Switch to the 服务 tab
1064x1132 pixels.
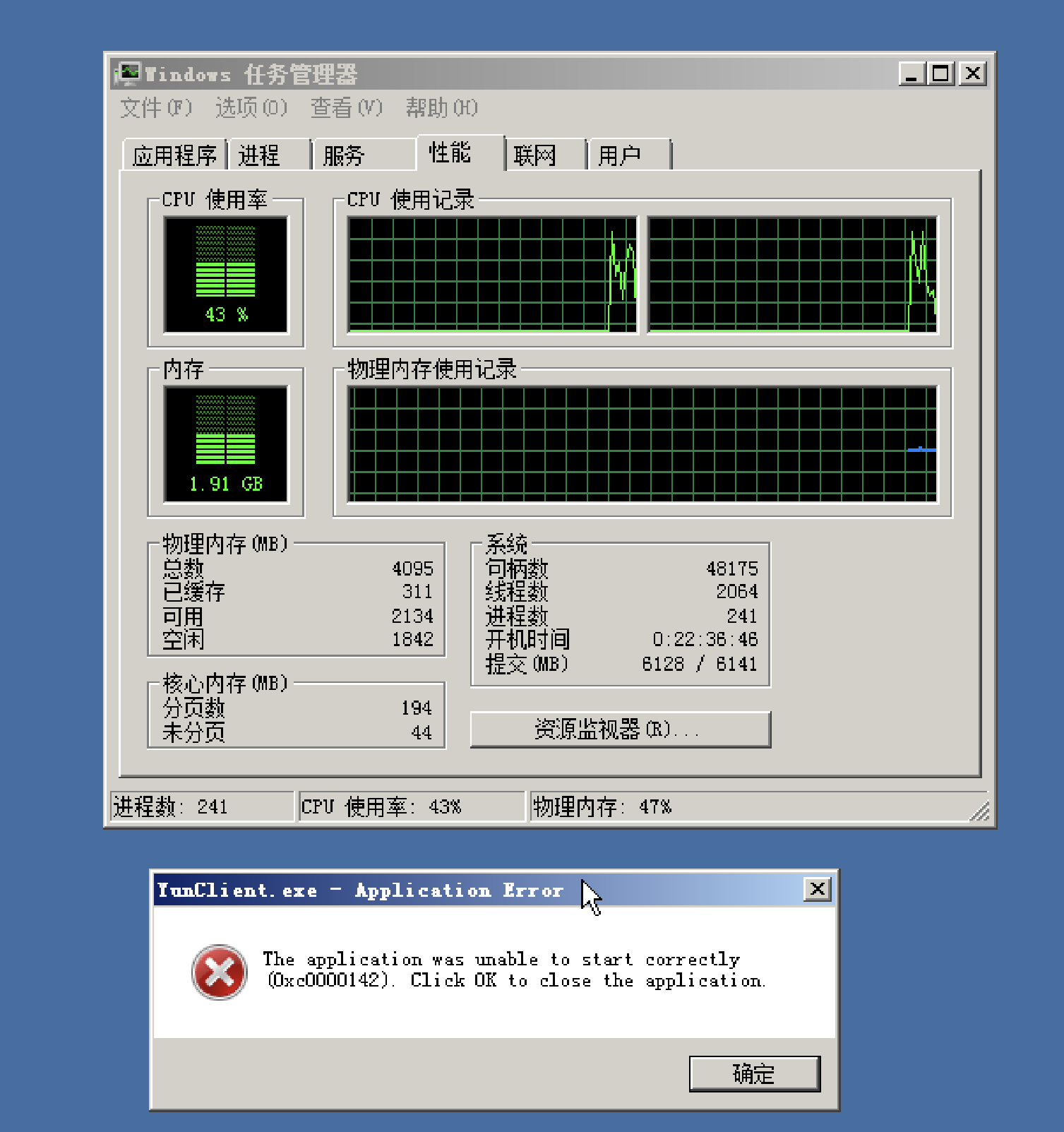tap(364, 155)
